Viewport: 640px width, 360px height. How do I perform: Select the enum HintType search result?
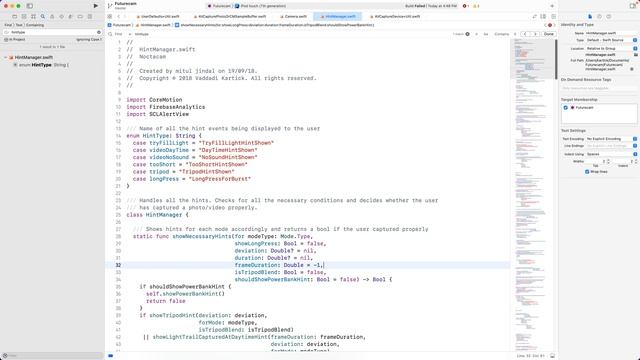[x=44, y=65]
